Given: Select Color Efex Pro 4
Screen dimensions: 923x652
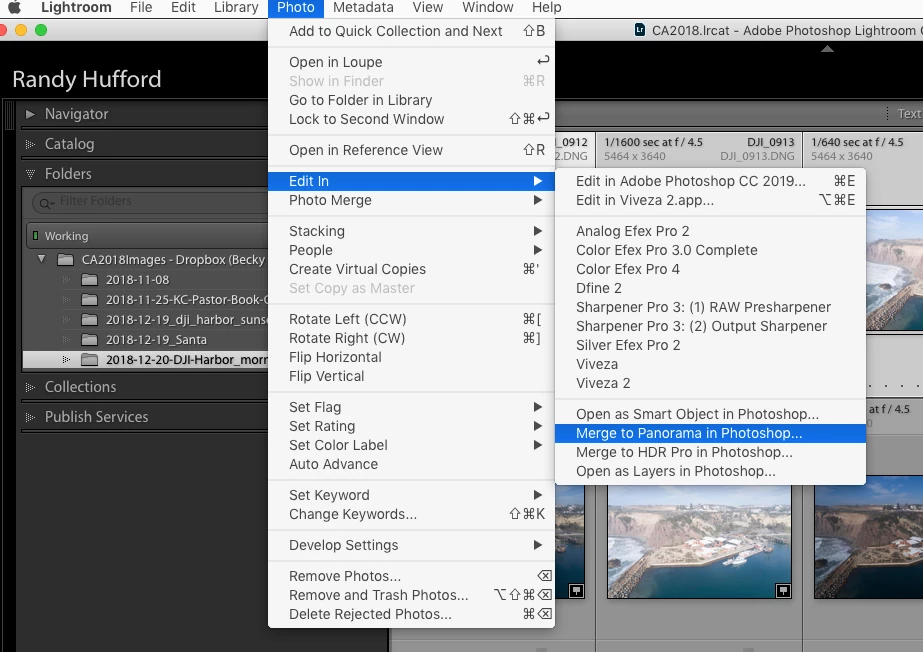Looking at the screenshot, I should (710, 269).
